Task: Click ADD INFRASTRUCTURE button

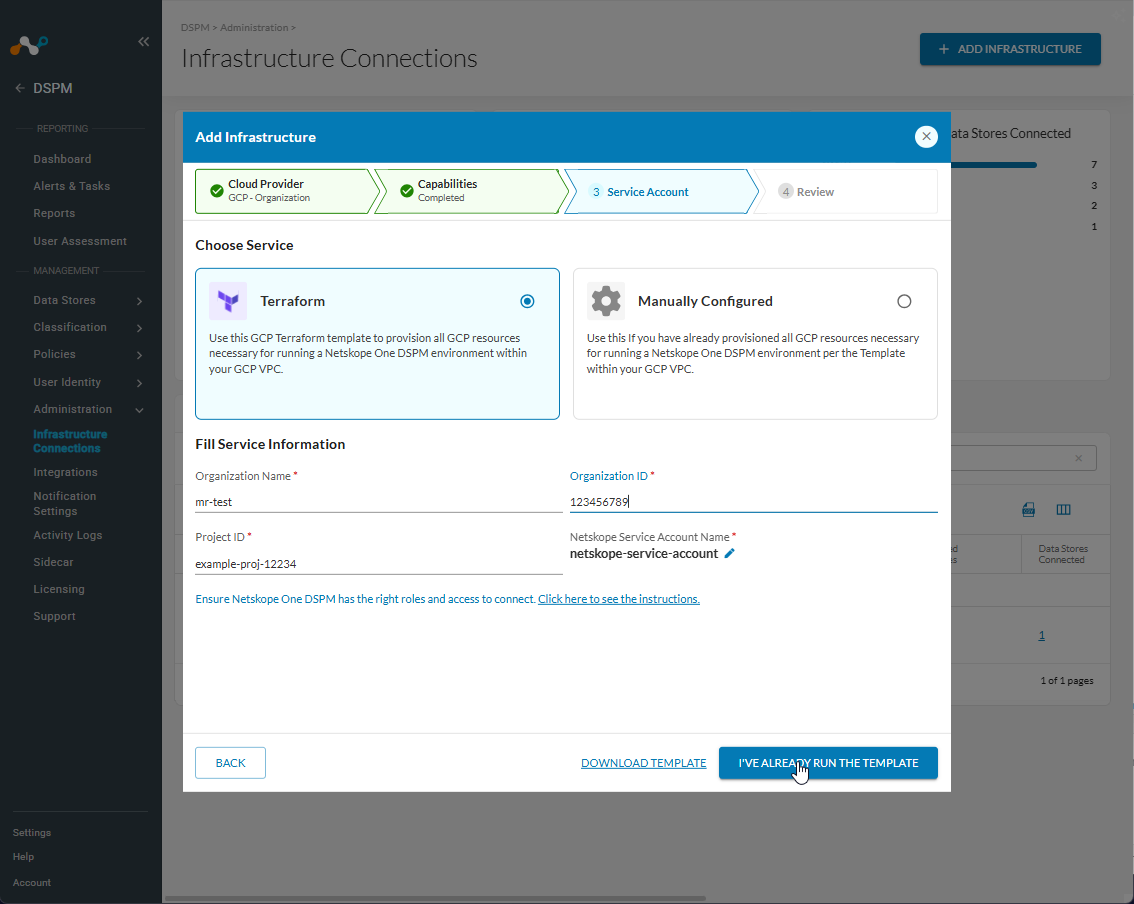Action: click(x=1010, y=49)
